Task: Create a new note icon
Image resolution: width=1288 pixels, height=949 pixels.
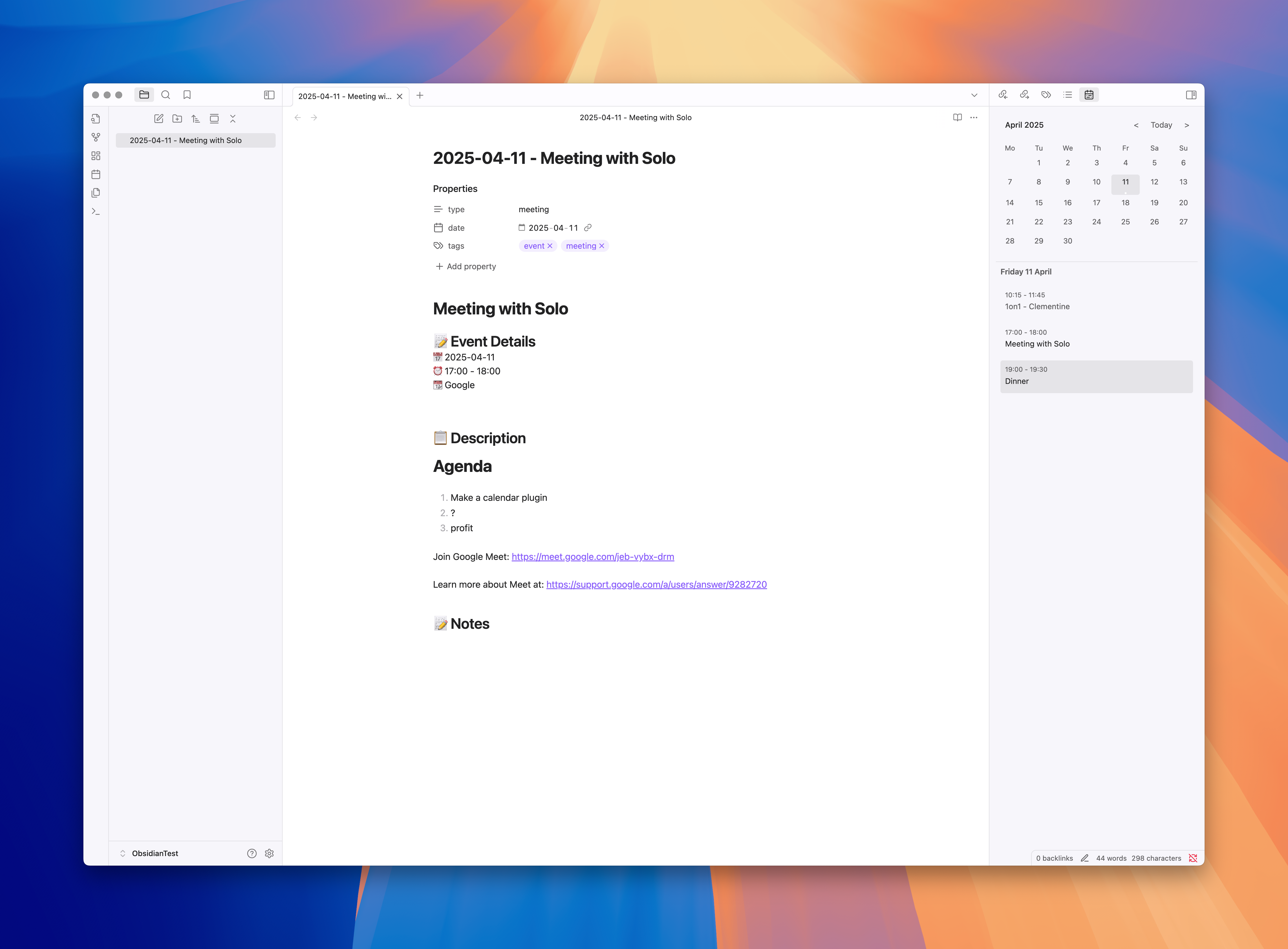Action: (159, 119)
